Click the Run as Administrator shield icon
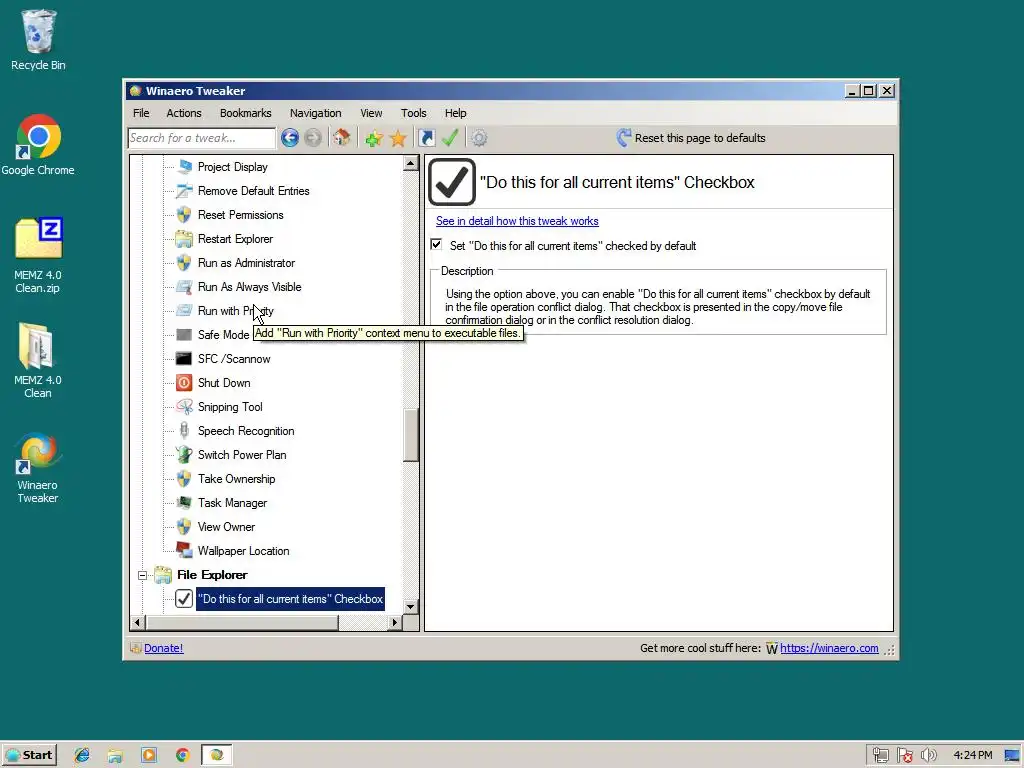The height and width of the screenshot is (768, 1024). coord(184,263)
